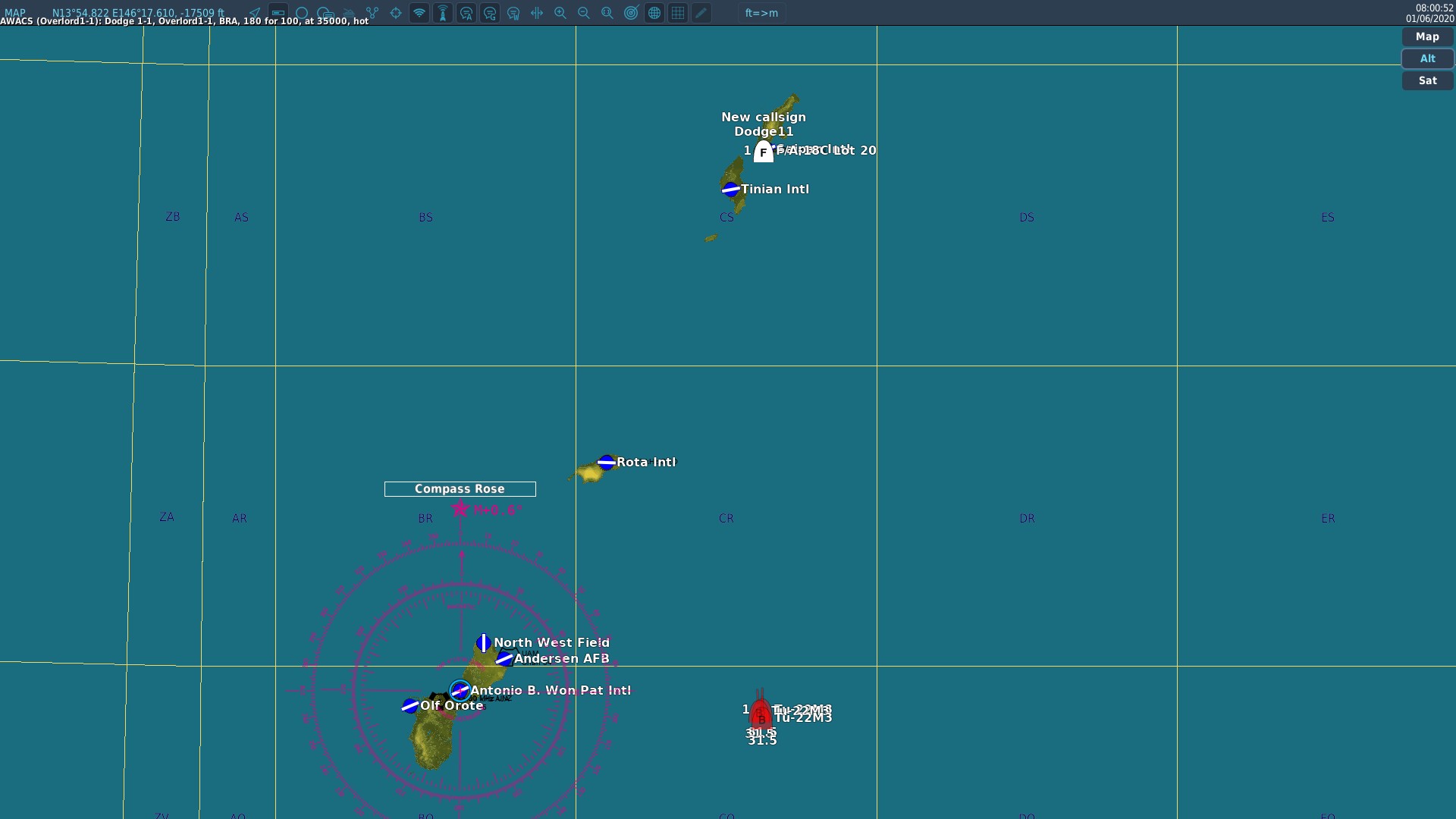Viewport: 1456px width, 819px height.
Task: Select the zoom-to-area magnifier icon
Action: (607, 13)
